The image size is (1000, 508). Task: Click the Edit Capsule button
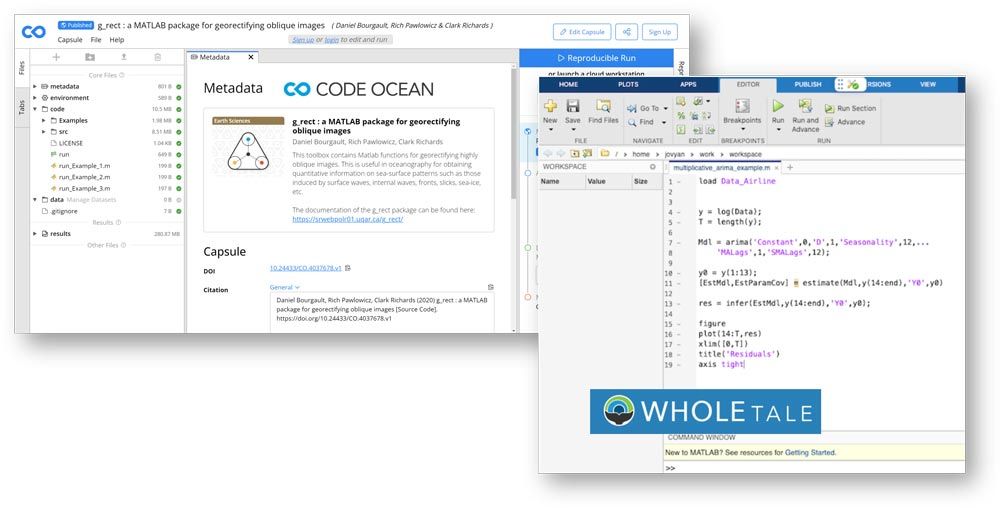point(581,32)
